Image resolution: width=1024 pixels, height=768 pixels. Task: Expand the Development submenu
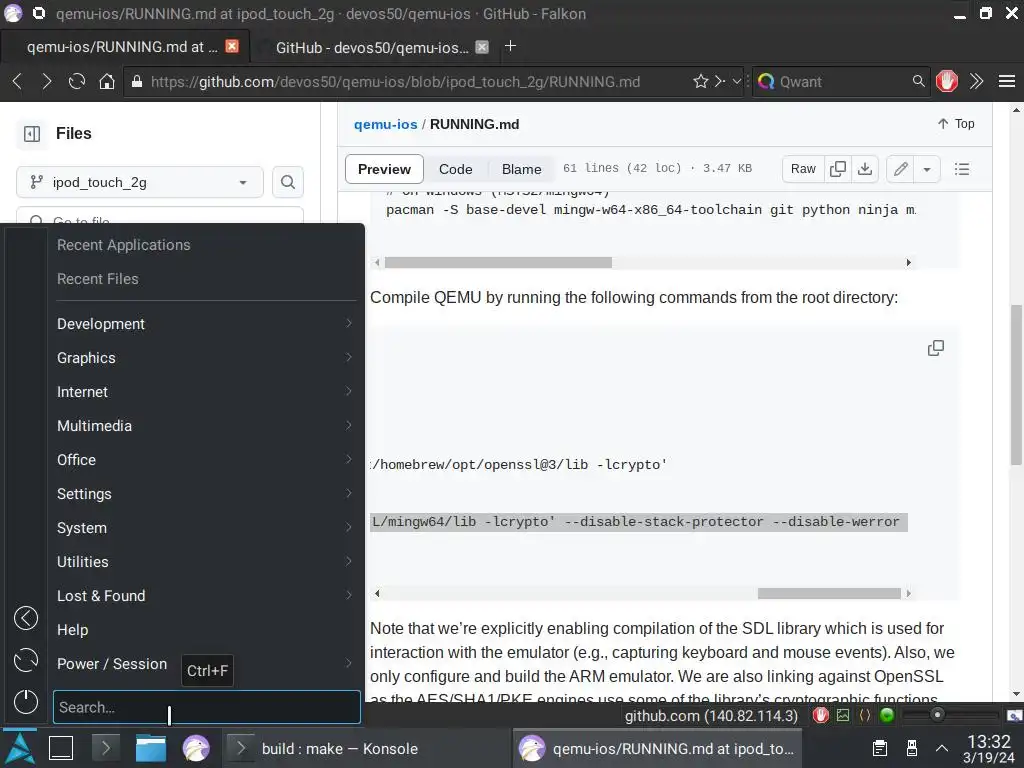click(205, 324)
